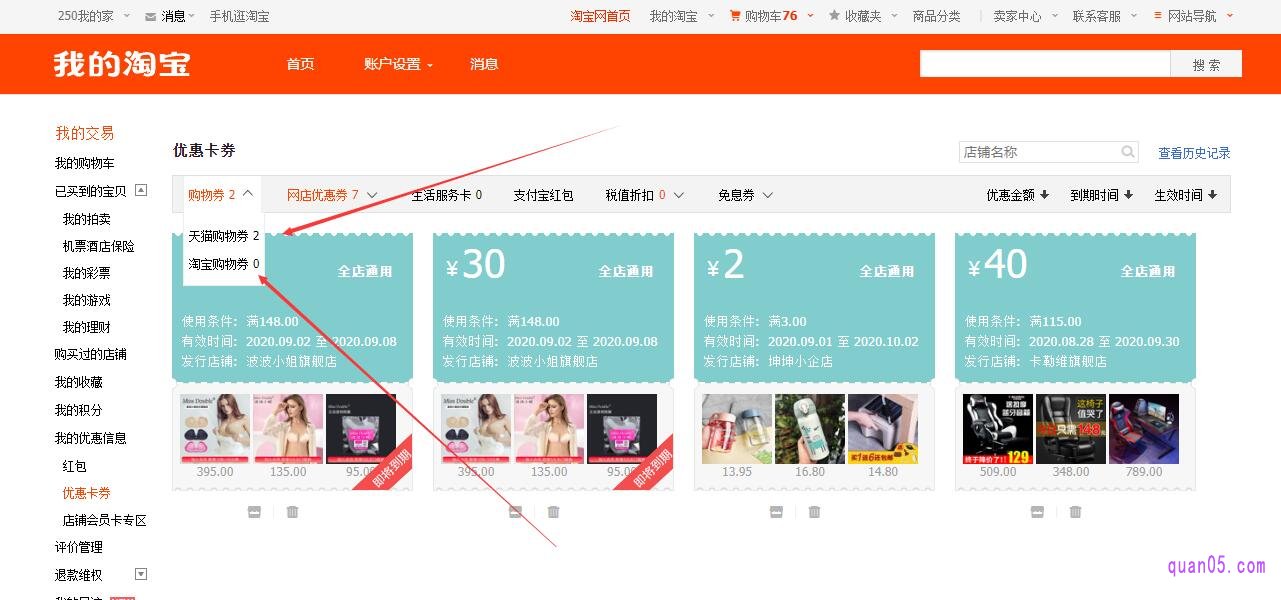The height and width of the screenshot is (600, 1281).
Task: Select 淘宝购物券 0 from dropdown
Action: point(224,264)
